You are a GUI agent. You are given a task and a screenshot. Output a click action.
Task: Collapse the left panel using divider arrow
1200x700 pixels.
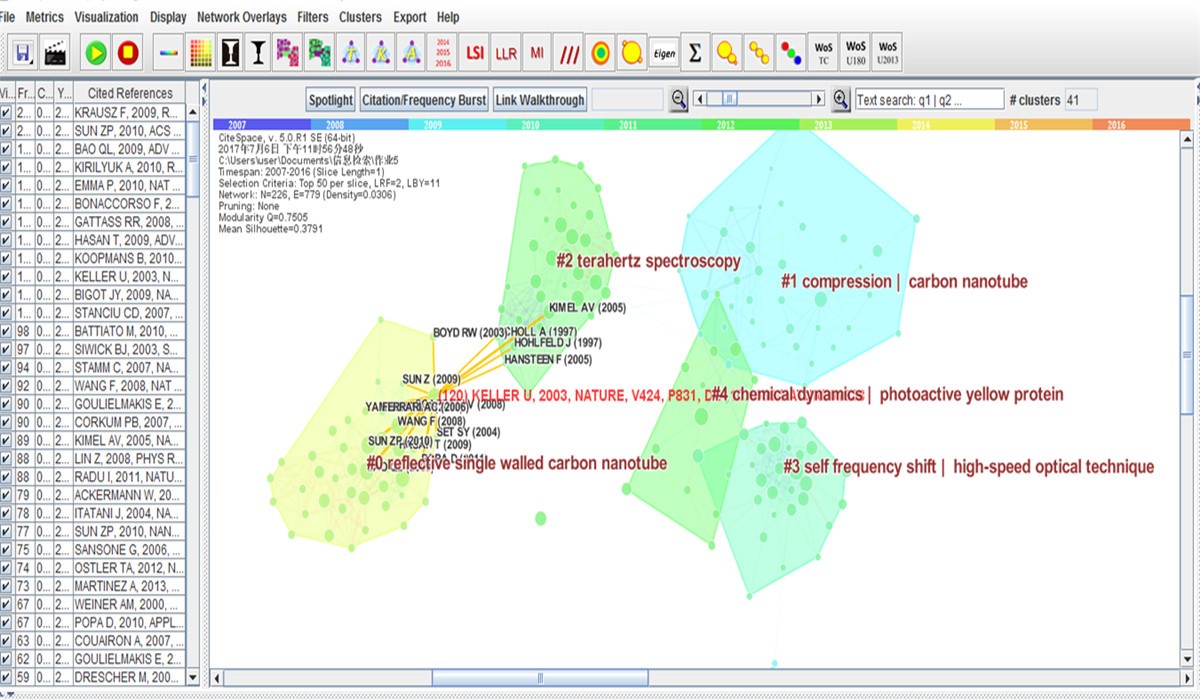tap(205, 87)
